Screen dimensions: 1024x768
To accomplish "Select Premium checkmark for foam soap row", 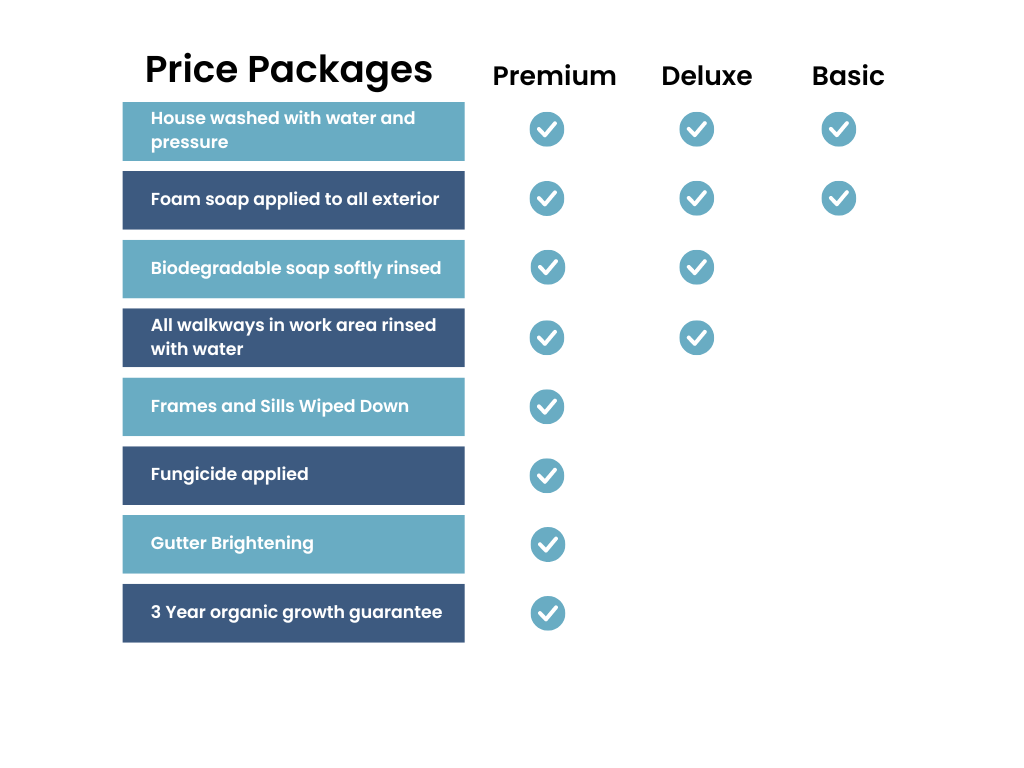I will 547,198.
